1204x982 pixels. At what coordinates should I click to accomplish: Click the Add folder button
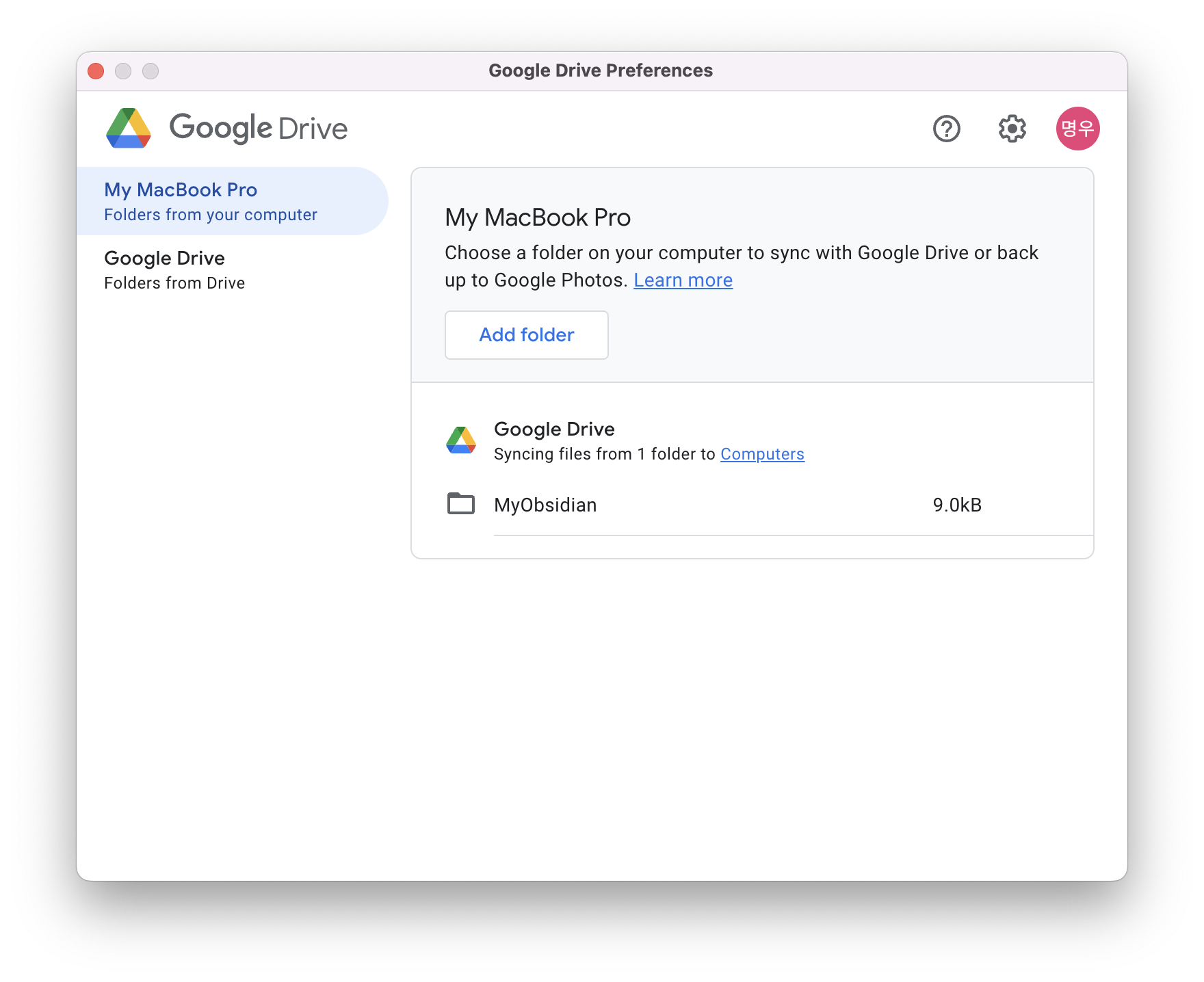coord(526,335)
